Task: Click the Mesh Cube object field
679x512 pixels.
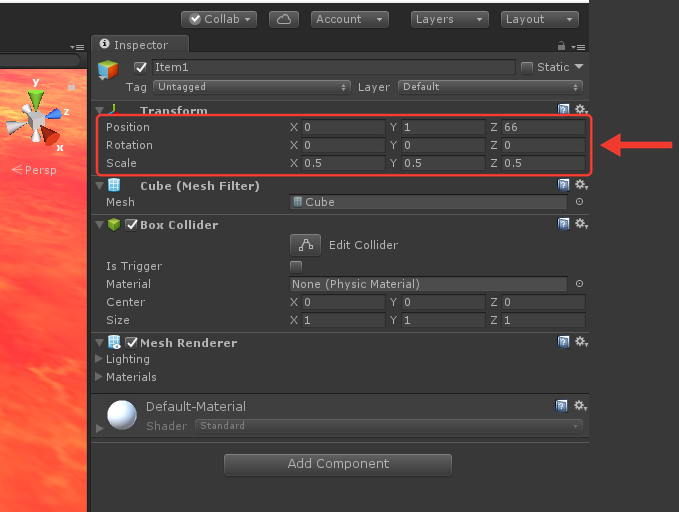Action: point(428,202)
